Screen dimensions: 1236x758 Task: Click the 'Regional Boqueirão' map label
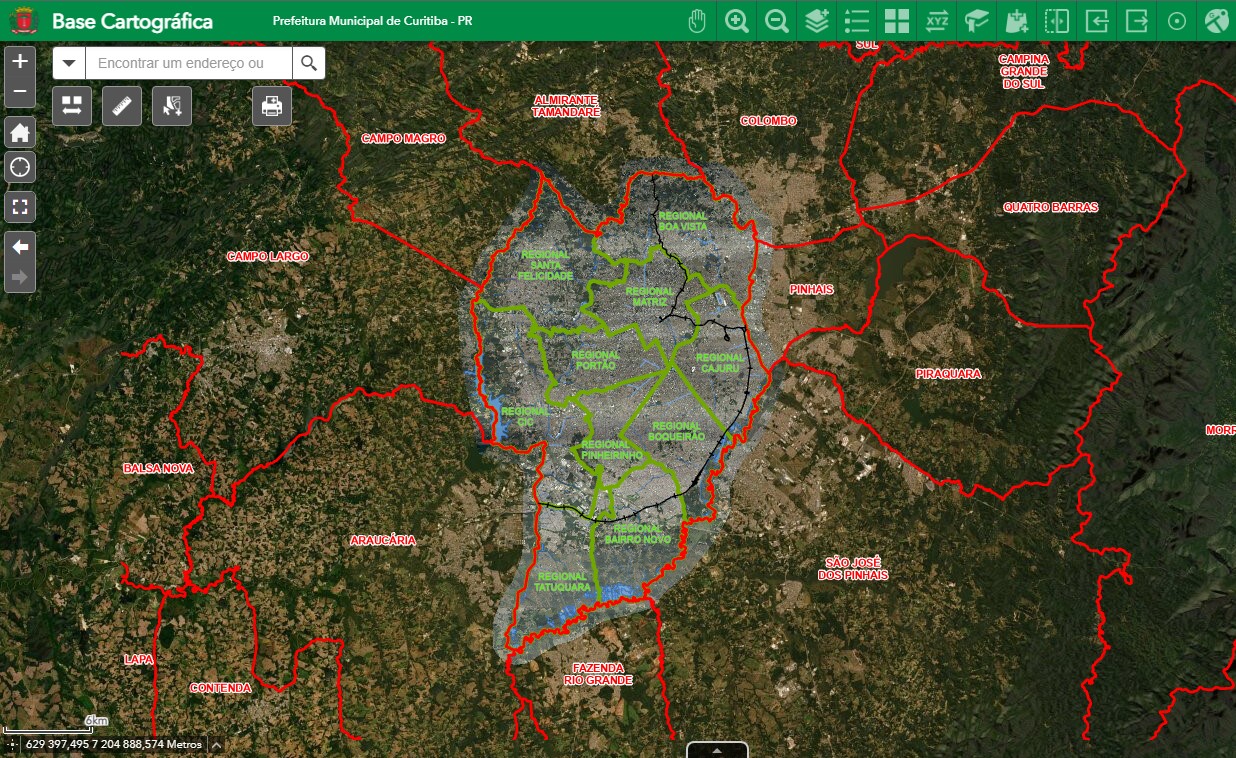[x=677, y=431]
